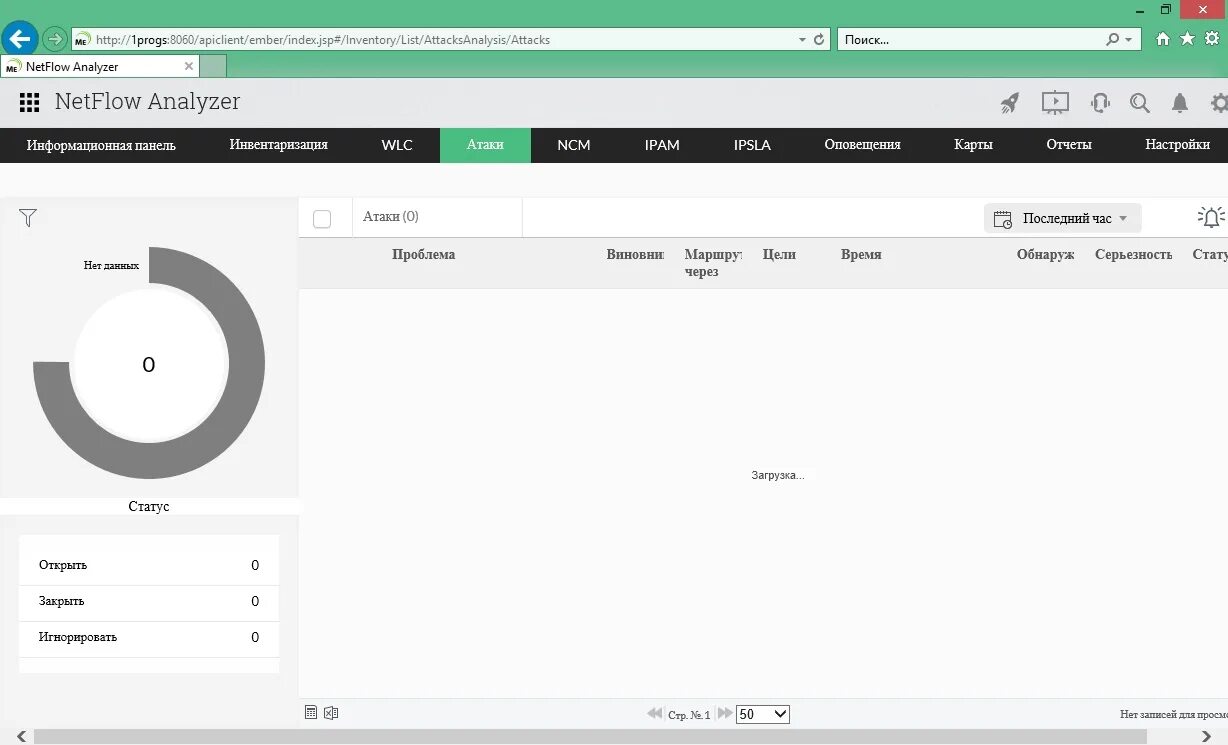The height and width of the screenshot is (745, 1228).
Task: Click the browser back arrow button
Action: coord(20,39)
